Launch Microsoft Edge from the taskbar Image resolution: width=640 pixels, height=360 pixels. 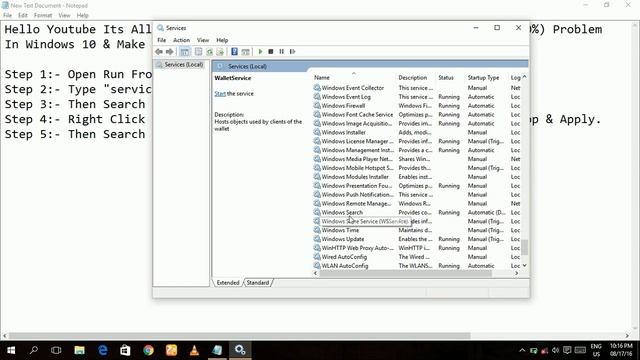point(103,350)
